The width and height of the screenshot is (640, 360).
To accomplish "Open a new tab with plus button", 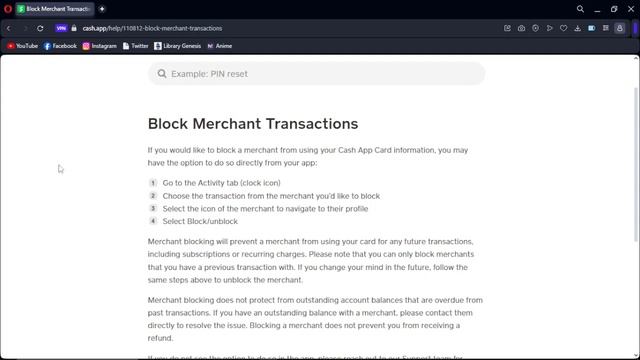I will click(x=102, y=9).
